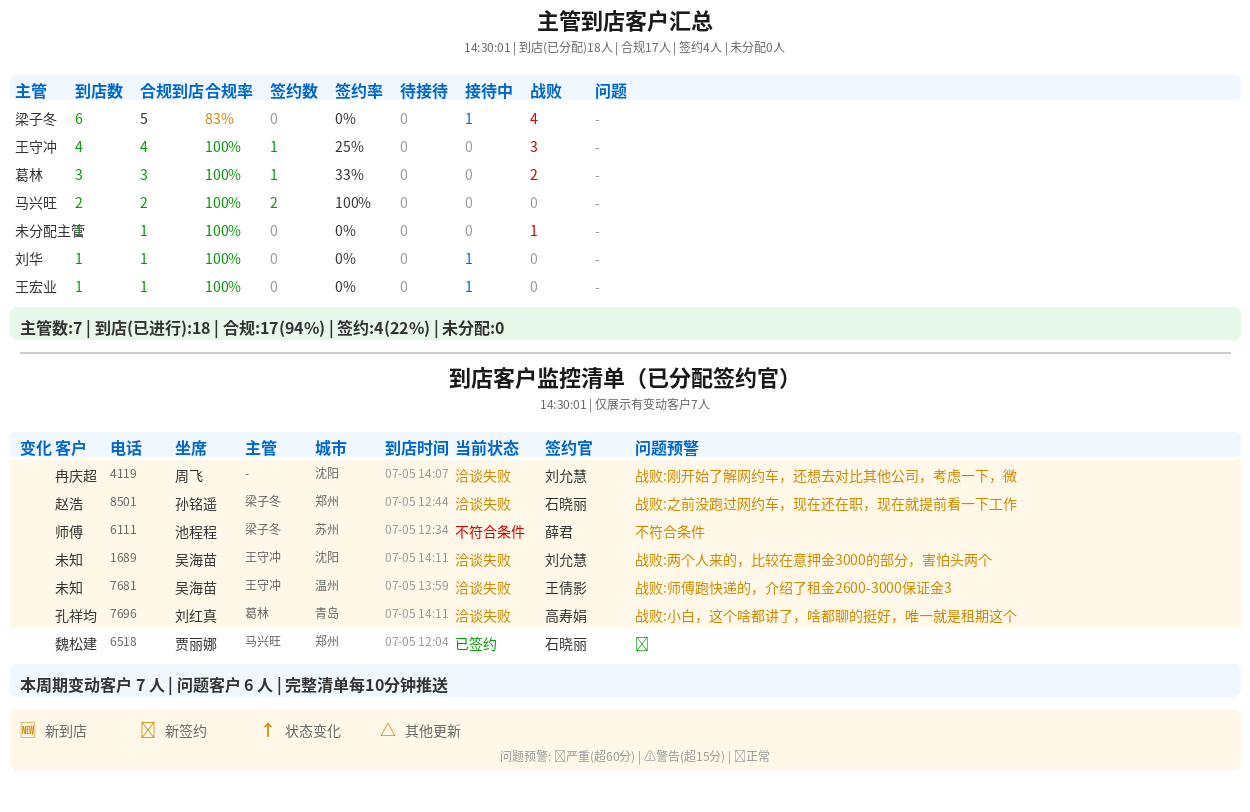Click the warning starting 战败:小白
Viewport: 1250px width, 812px height.
point(826,616)
